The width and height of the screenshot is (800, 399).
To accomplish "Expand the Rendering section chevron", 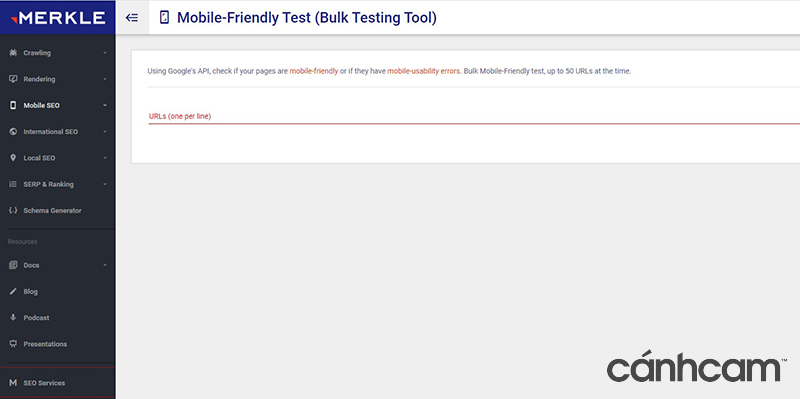I will (105, 79).
